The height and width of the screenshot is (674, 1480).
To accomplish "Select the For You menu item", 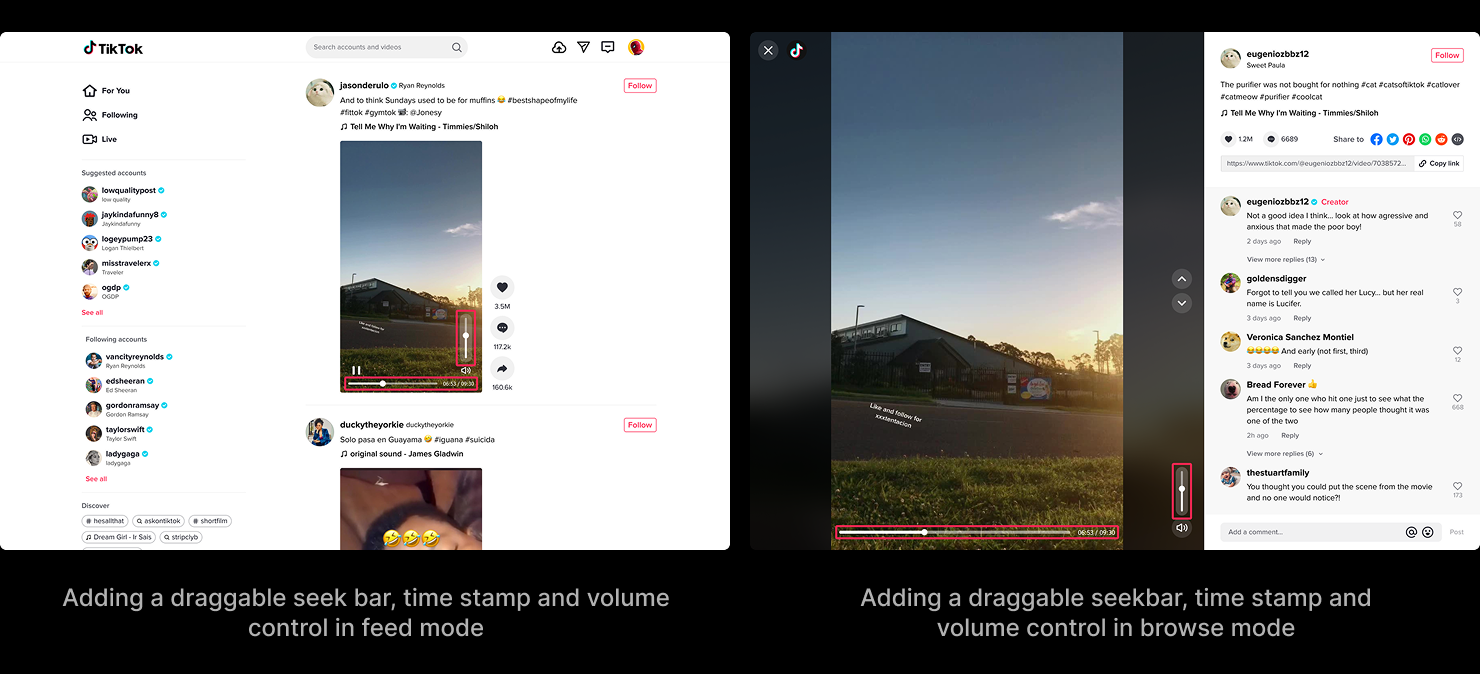I will pos(107,91).
